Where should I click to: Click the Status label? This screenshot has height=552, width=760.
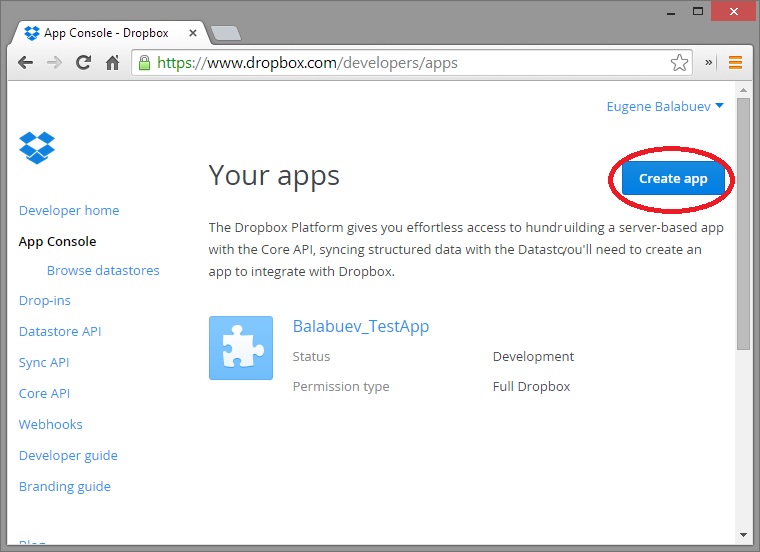(311, 357)
